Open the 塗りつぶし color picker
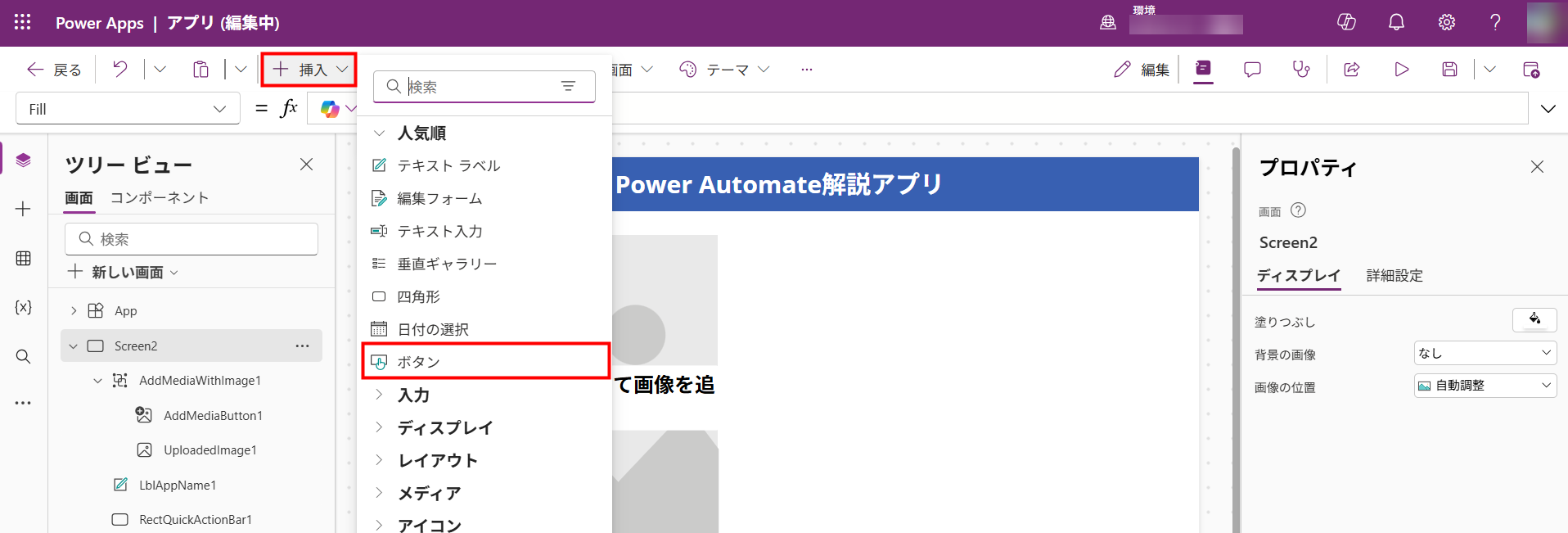The image size is (1568, 533). 1534,320
